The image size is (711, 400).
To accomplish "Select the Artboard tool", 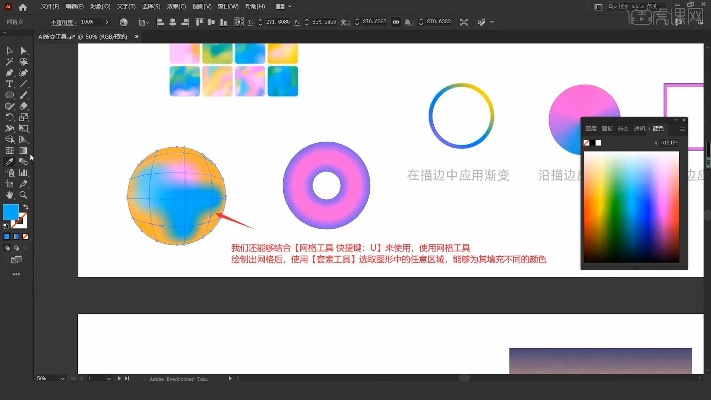I will (9, 184).
